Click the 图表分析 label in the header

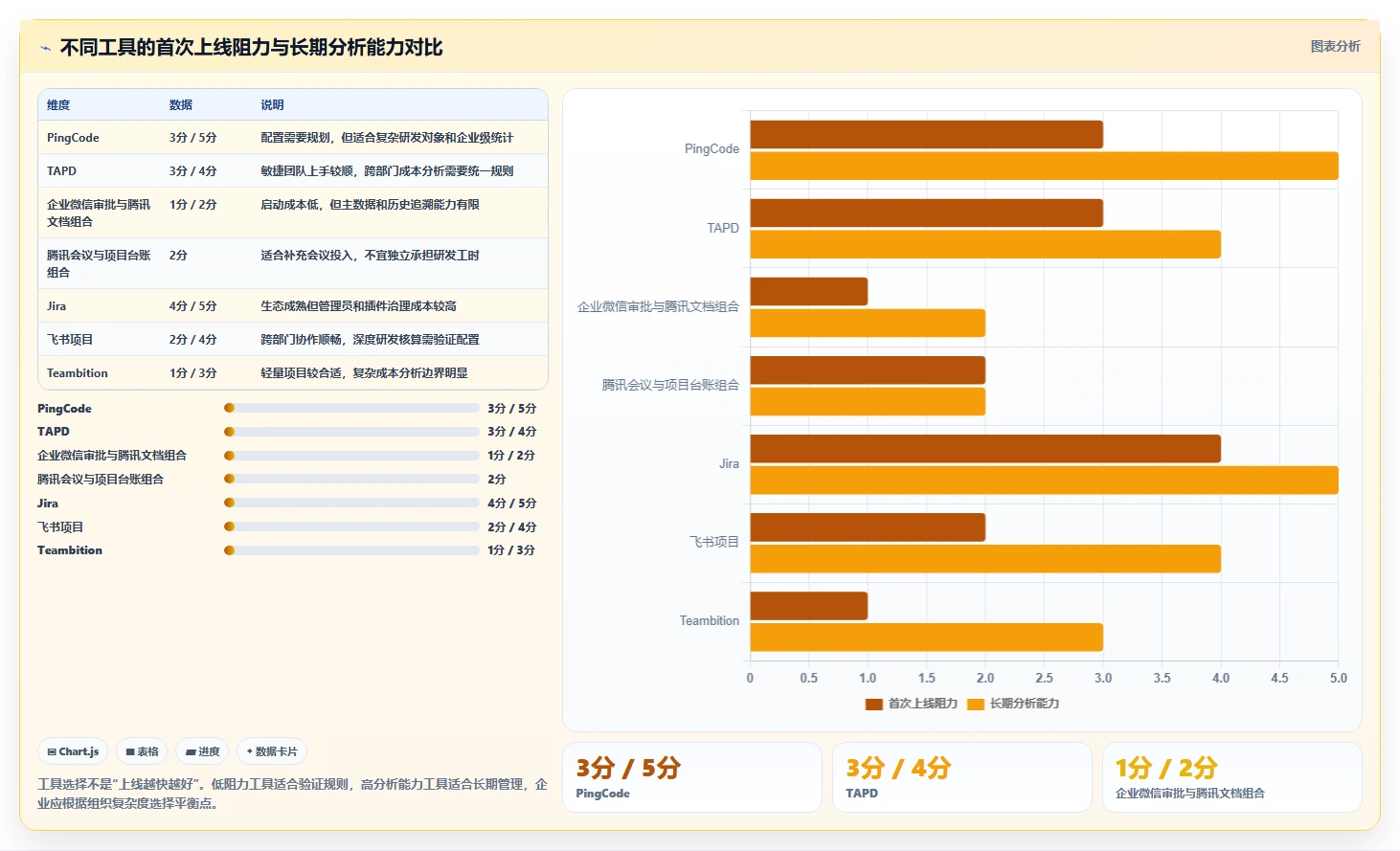click(1335, 46)
